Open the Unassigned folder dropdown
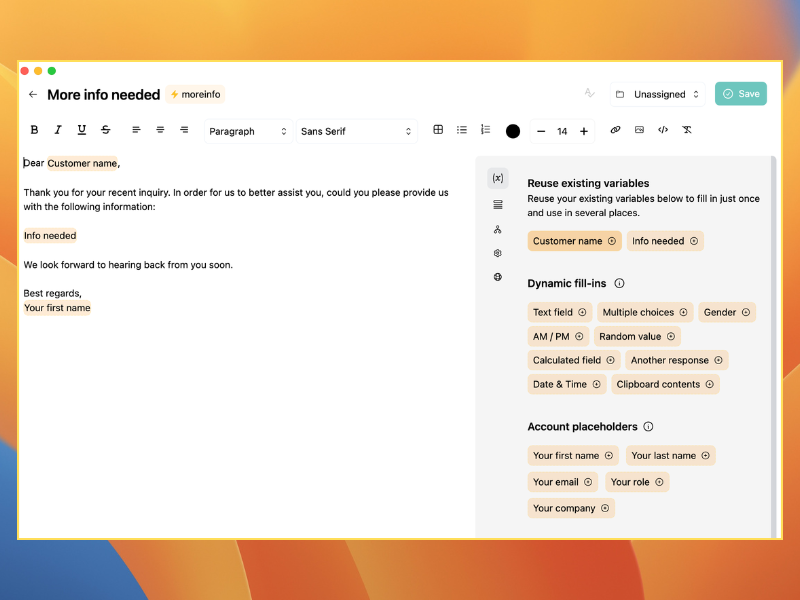Image resolution: width=800 pixels, height=600 pixels. [657, 94]
